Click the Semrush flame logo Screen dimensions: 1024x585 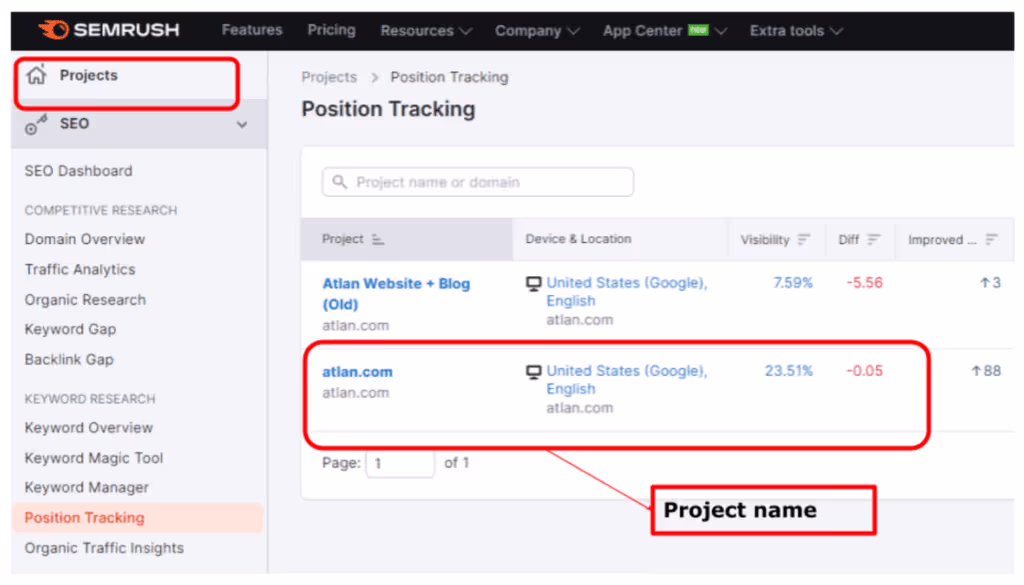point(54,29)
